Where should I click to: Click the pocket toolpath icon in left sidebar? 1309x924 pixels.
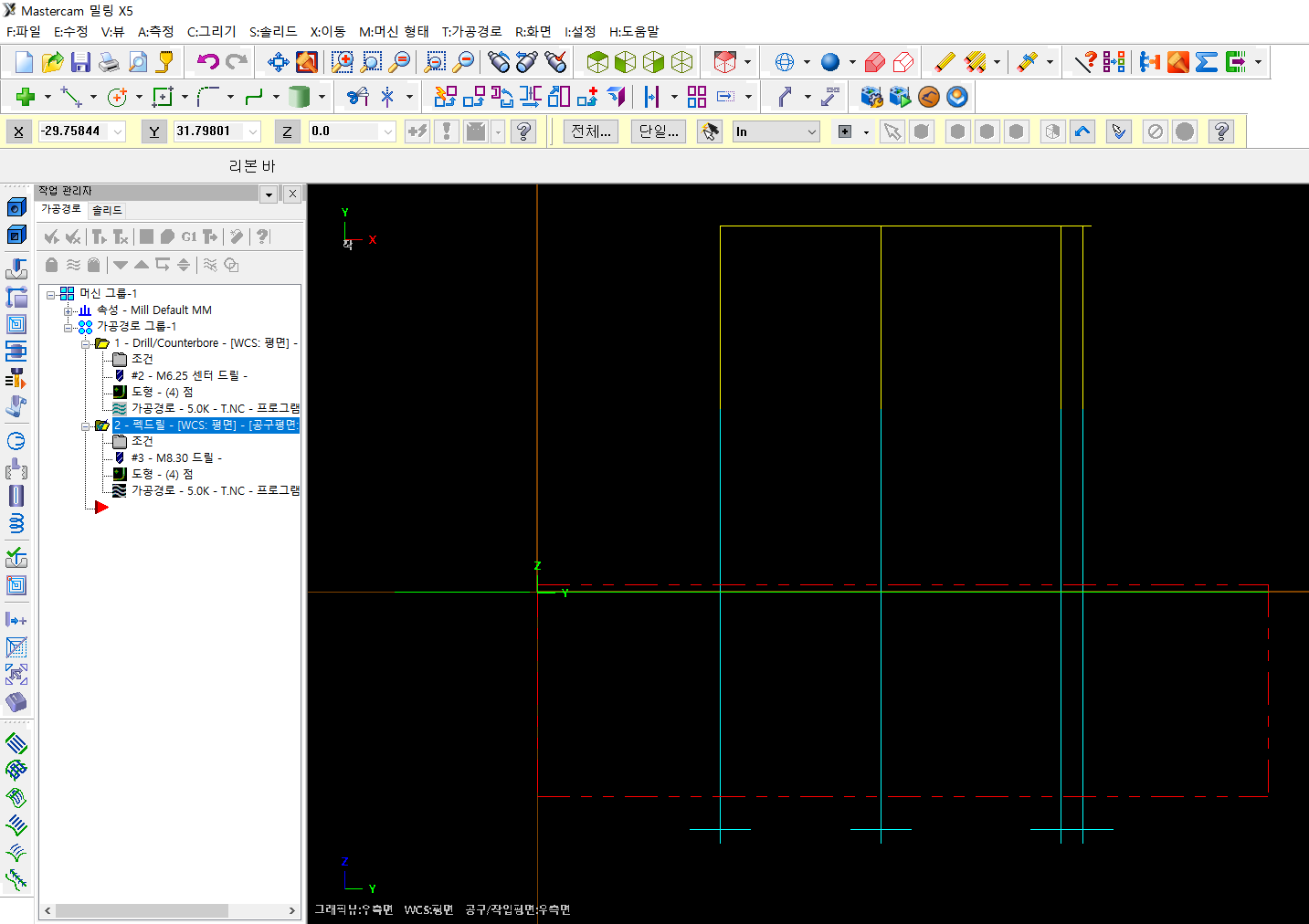16,324
